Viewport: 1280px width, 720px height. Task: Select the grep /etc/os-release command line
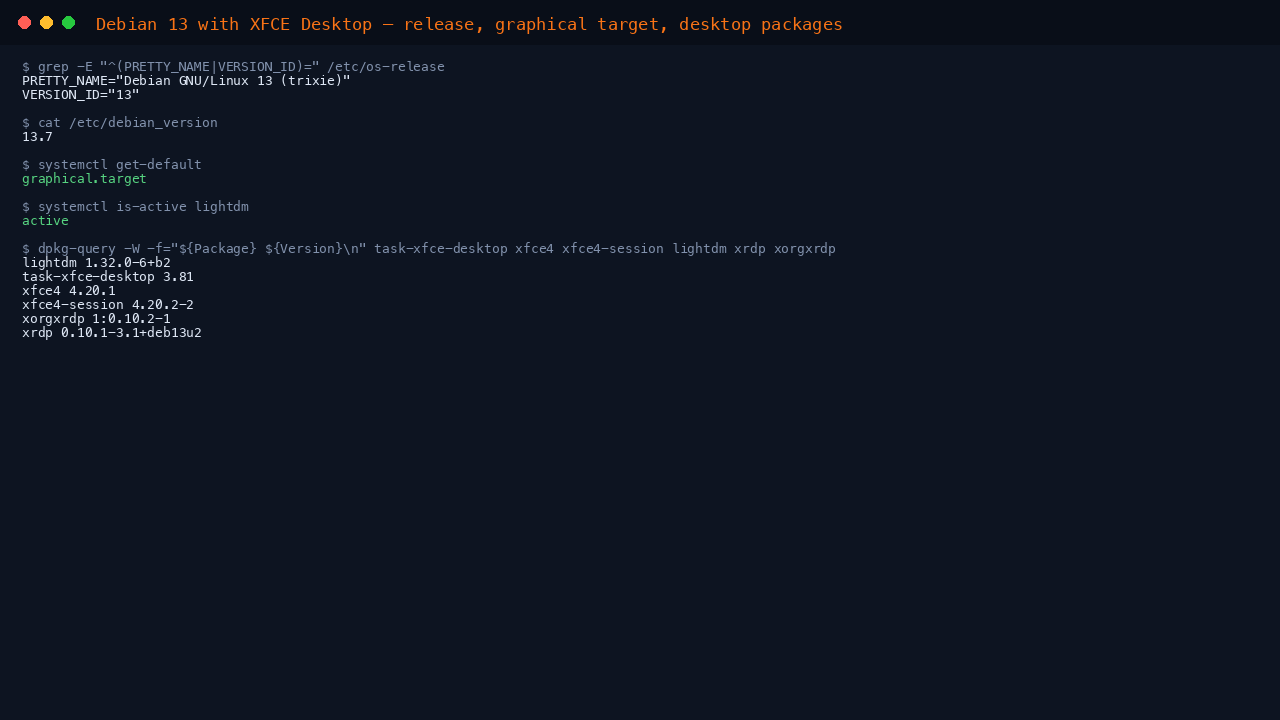(233, 67)
